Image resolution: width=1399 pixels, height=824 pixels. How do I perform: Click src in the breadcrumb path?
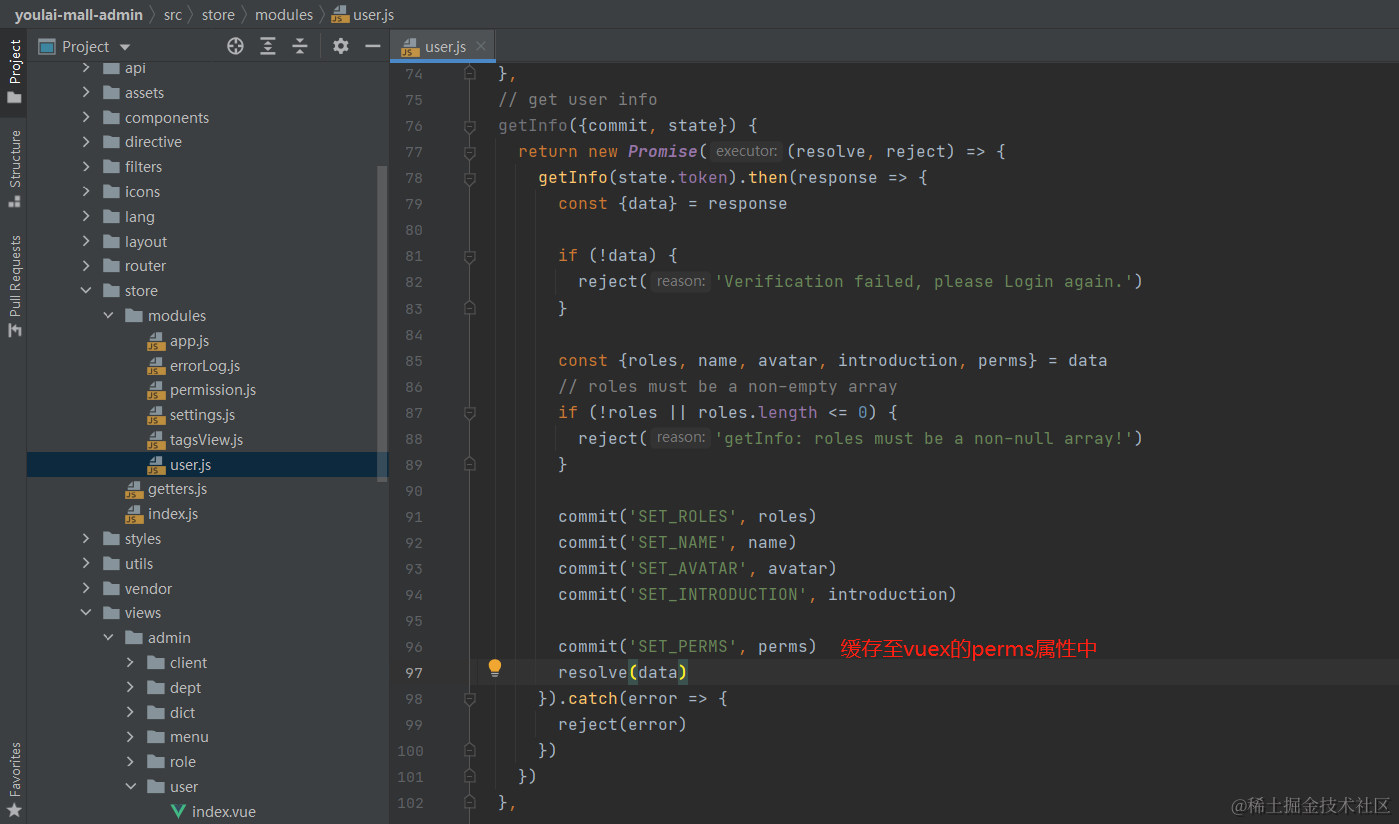pyautogui.click(x=173, y=14)
